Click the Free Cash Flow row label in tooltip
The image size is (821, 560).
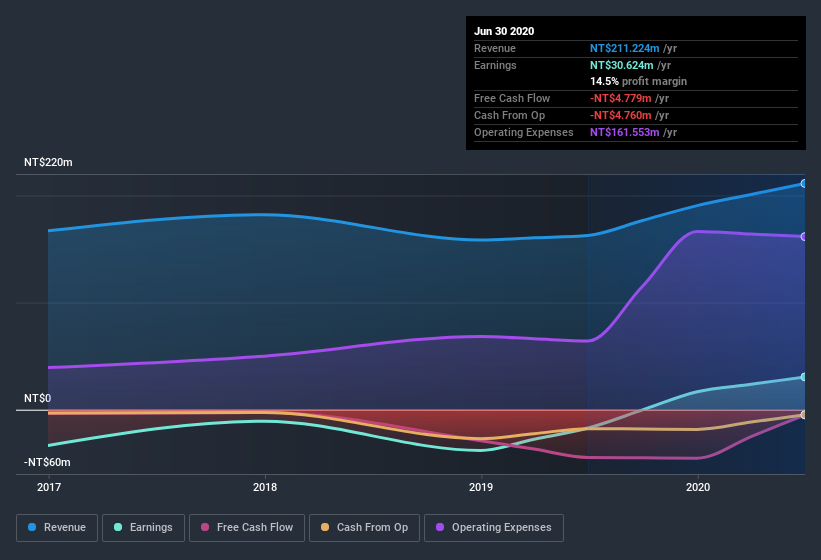(x=512, y=98)
